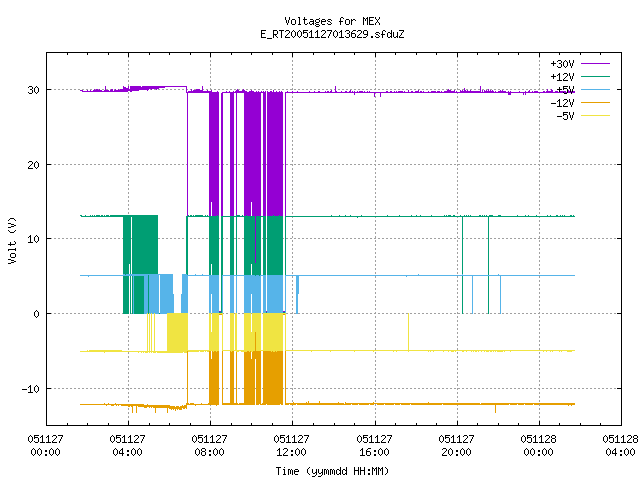Click the y-axis tick label 10
The height and width of the screenshot is (480, 640).
33,239
